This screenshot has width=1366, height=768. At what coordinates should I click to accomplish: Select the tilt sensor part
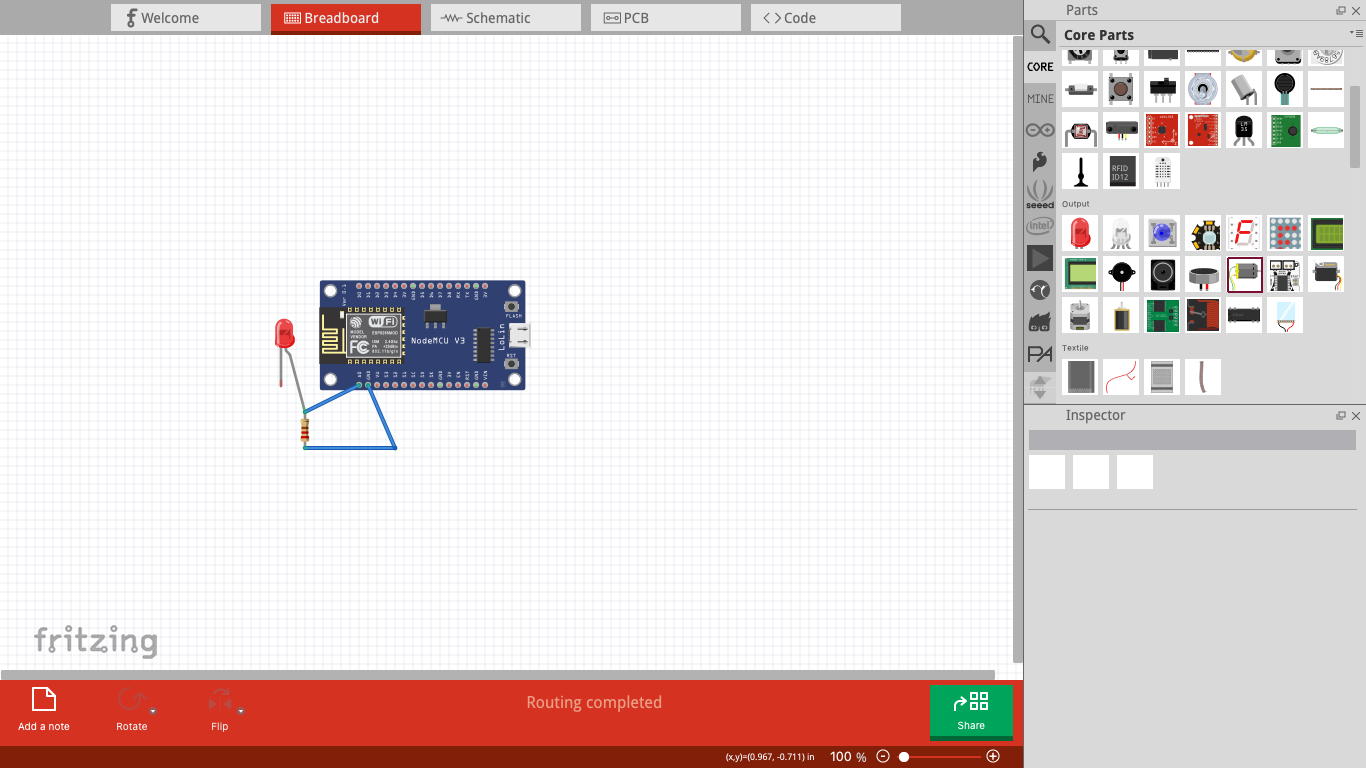point(1244,89)
